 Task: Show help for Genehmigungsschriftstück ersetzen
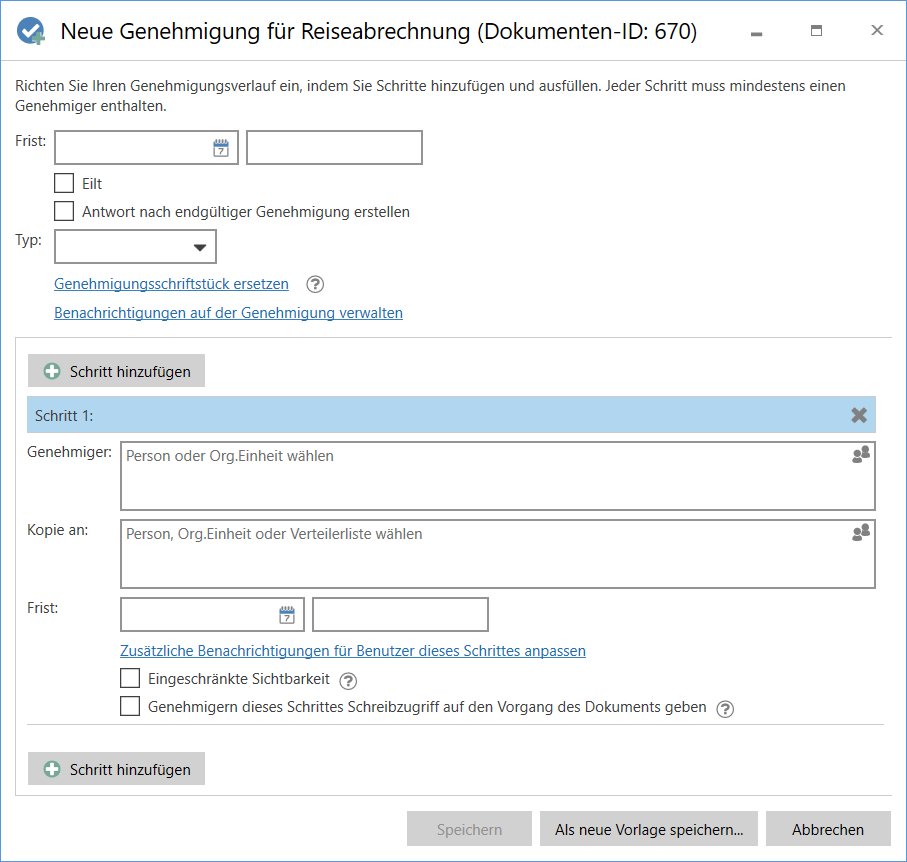coord(314,284)
